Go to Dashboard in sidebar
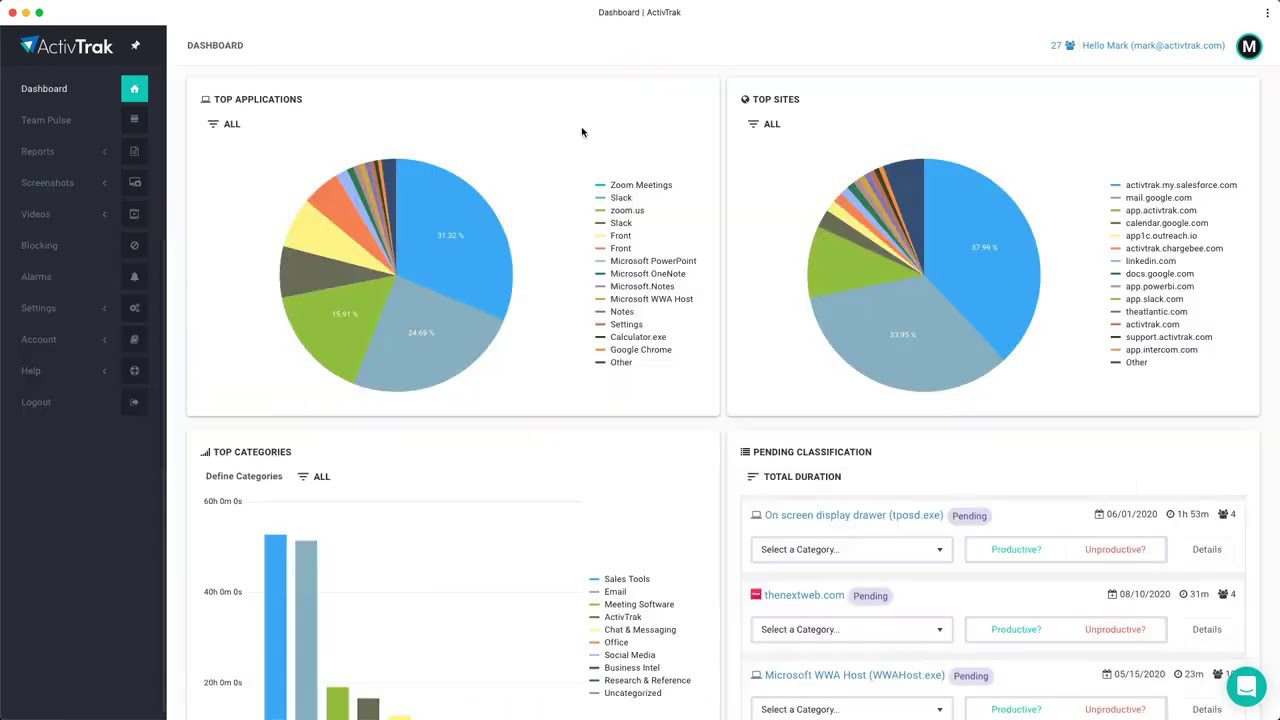The image size is (1280, 720). click(x=44, y=89)
